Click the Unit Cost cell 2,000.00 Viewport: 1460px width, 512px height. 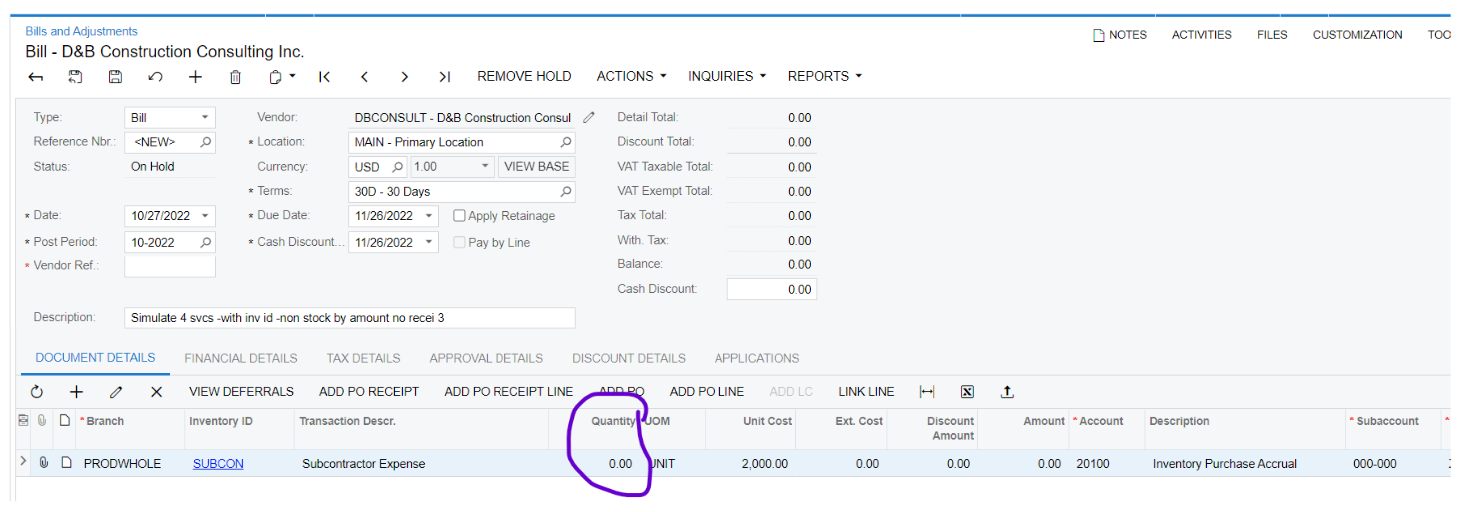(750, 464)
